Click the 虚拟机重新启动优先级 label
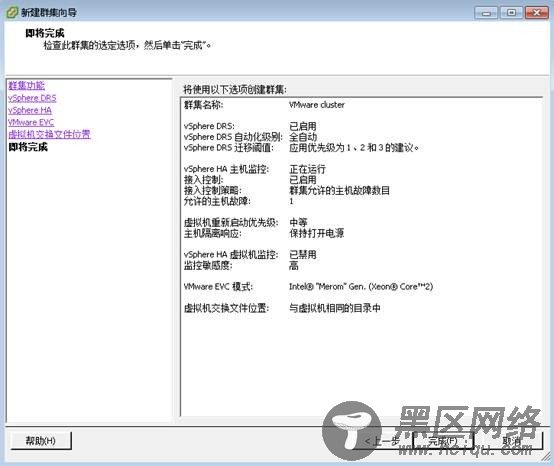 tap(231, 223)
